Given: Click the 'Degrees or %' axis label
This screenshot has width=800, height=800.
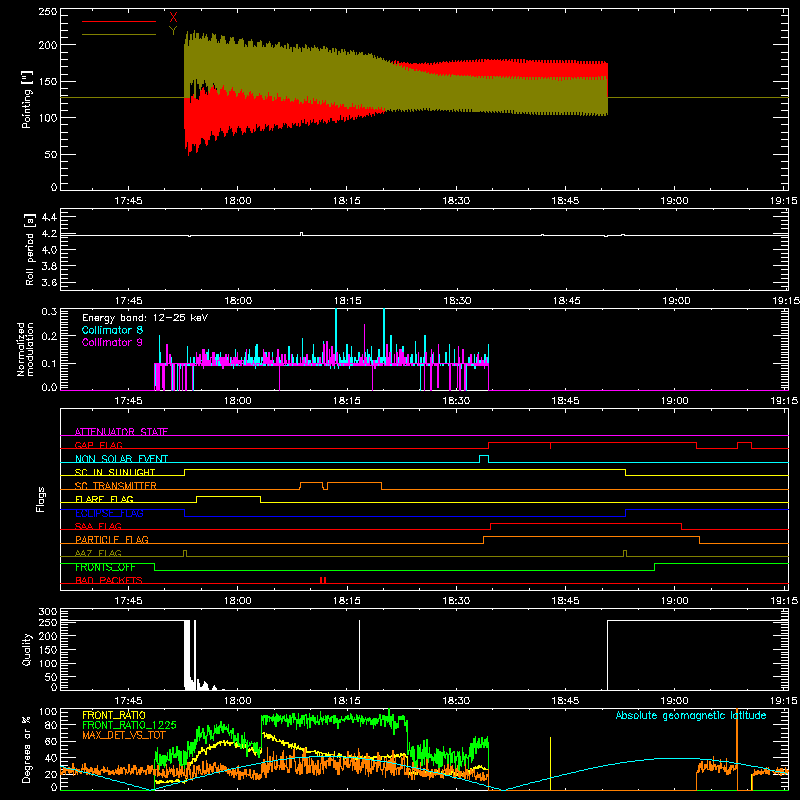Looking at the screenshot, I should 26,749.
